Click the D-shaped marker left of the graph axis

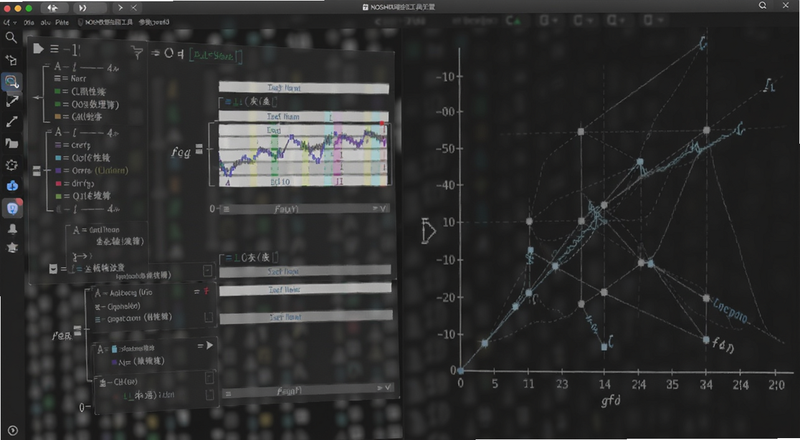click(428, 231)
